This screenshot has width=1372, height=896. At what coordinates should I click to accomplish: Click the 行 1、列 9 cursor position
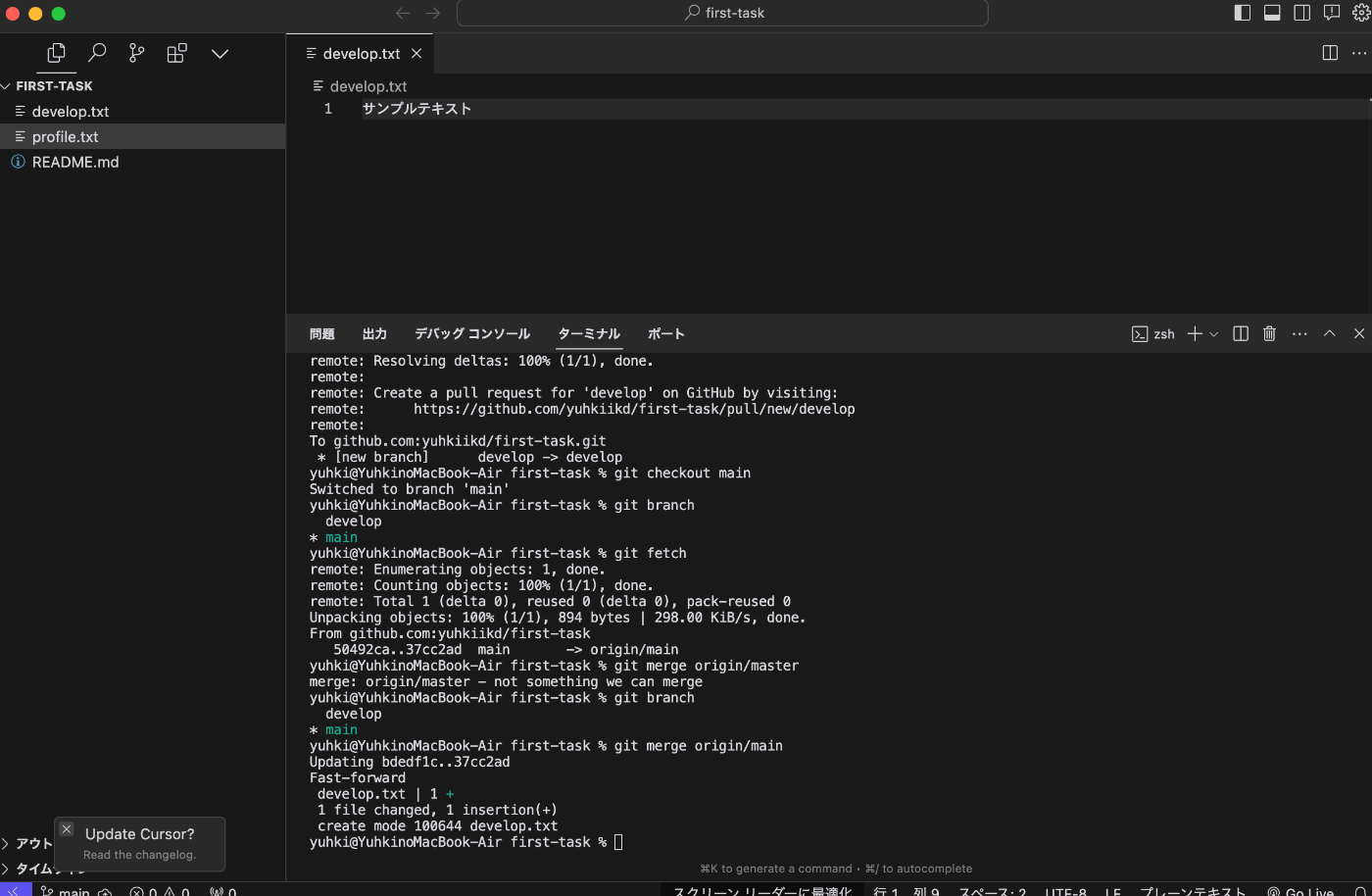click(x=906, y=891)
